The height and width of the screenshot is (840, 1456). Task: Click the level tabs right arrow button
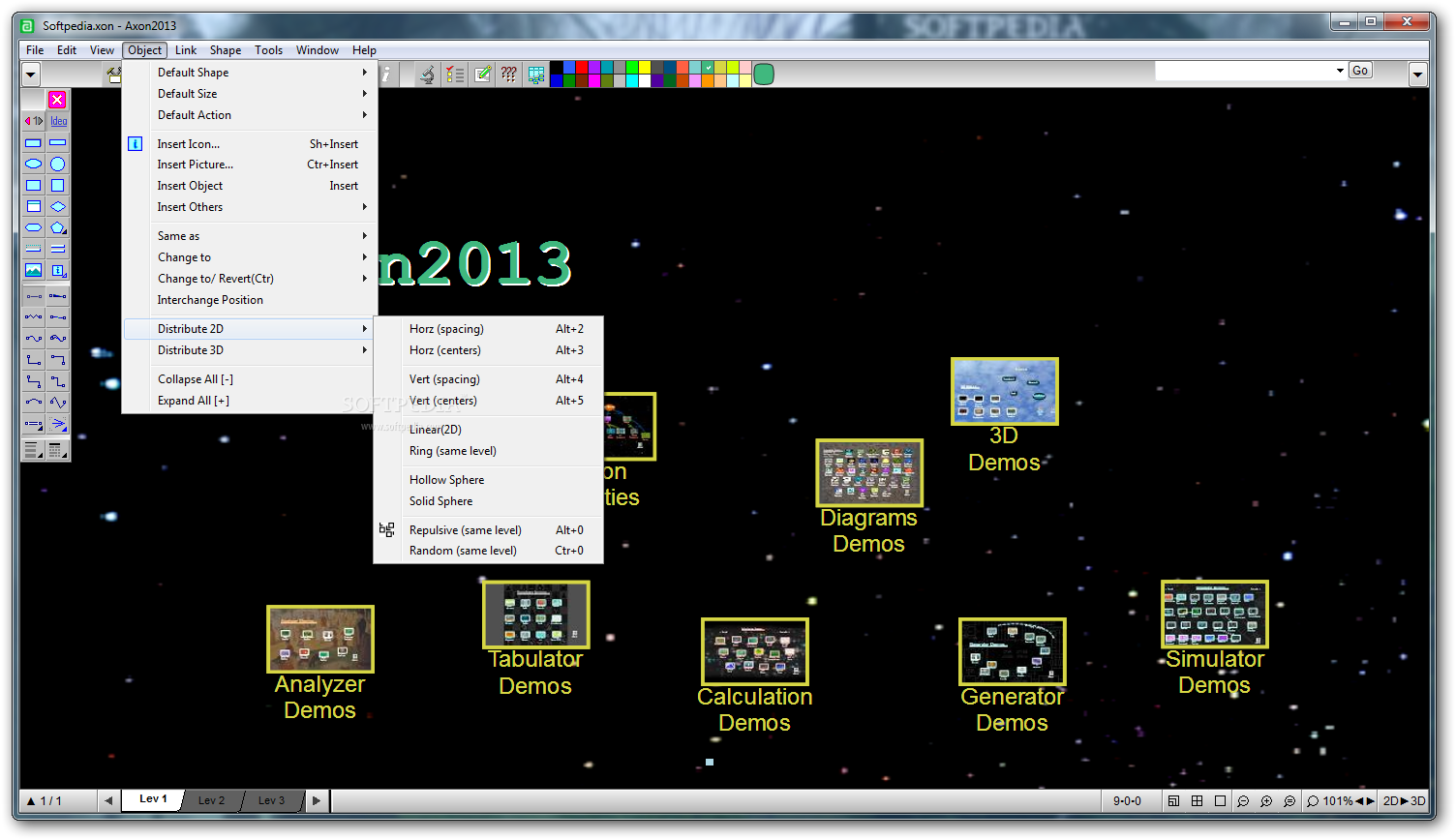(316, 800)
